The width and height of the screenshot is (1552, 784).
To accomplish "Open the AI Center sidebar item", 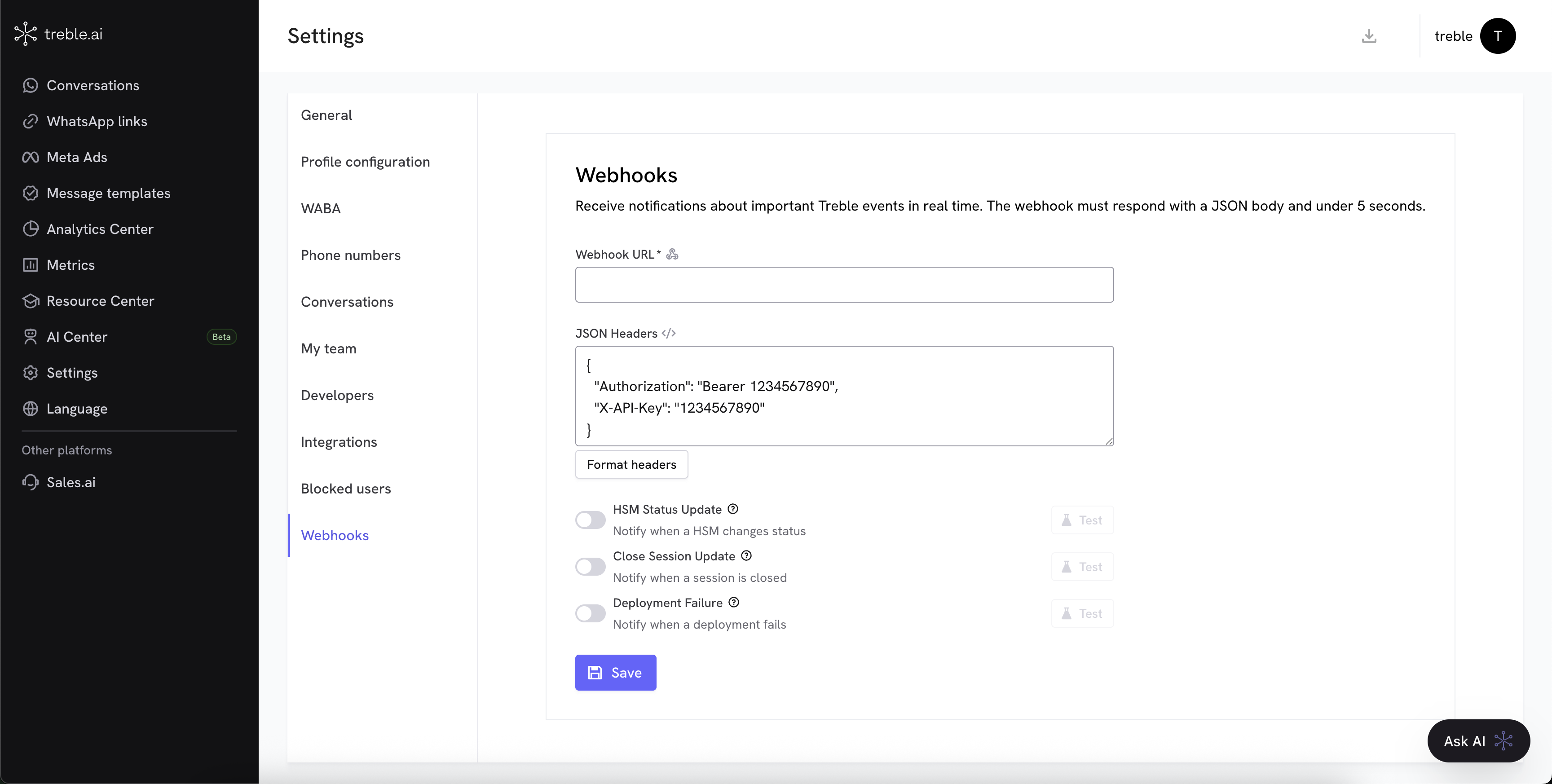I will click(x=76, y=337).
